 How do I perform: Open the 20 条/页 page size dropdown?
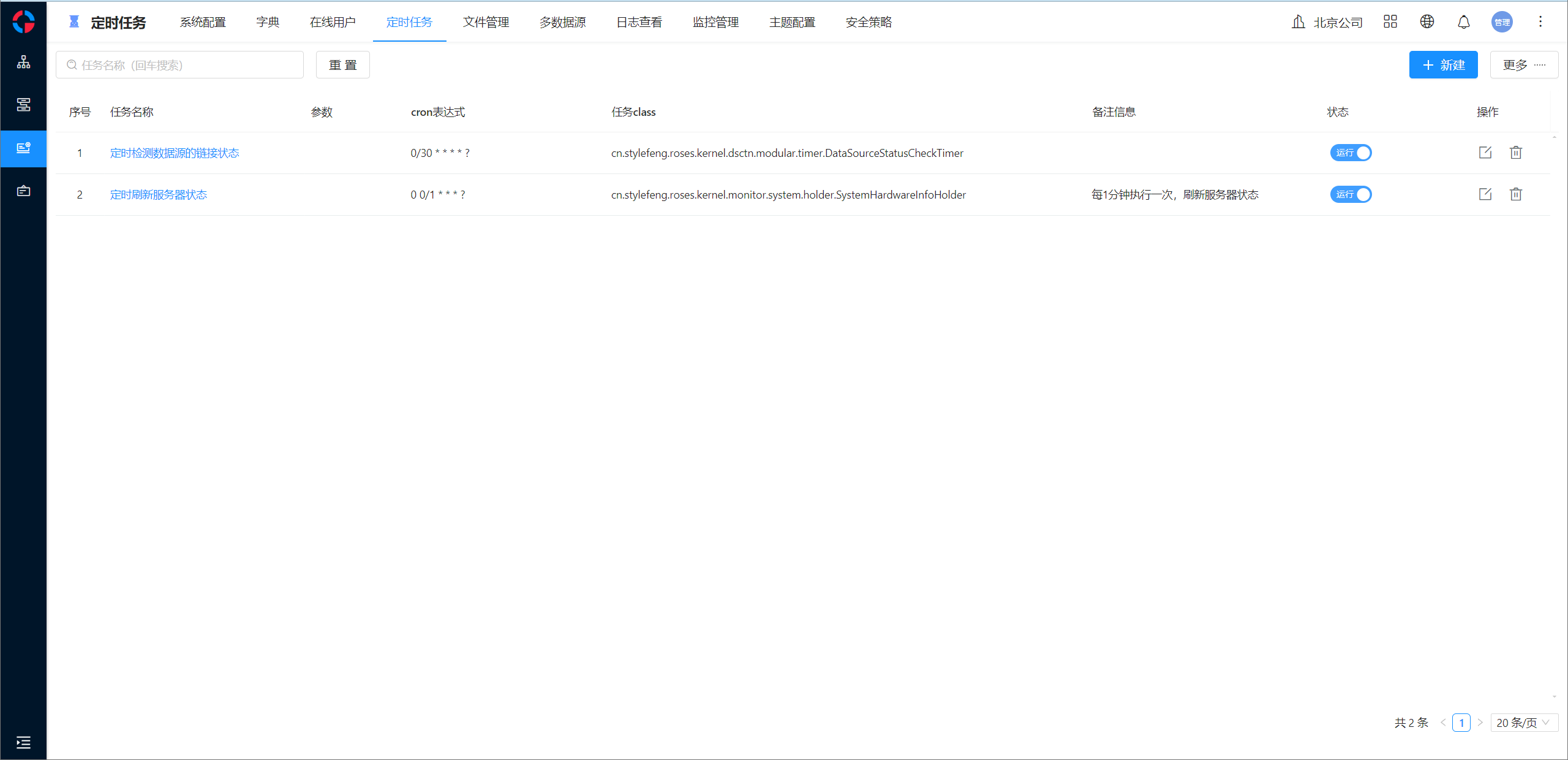[1523, 723]
